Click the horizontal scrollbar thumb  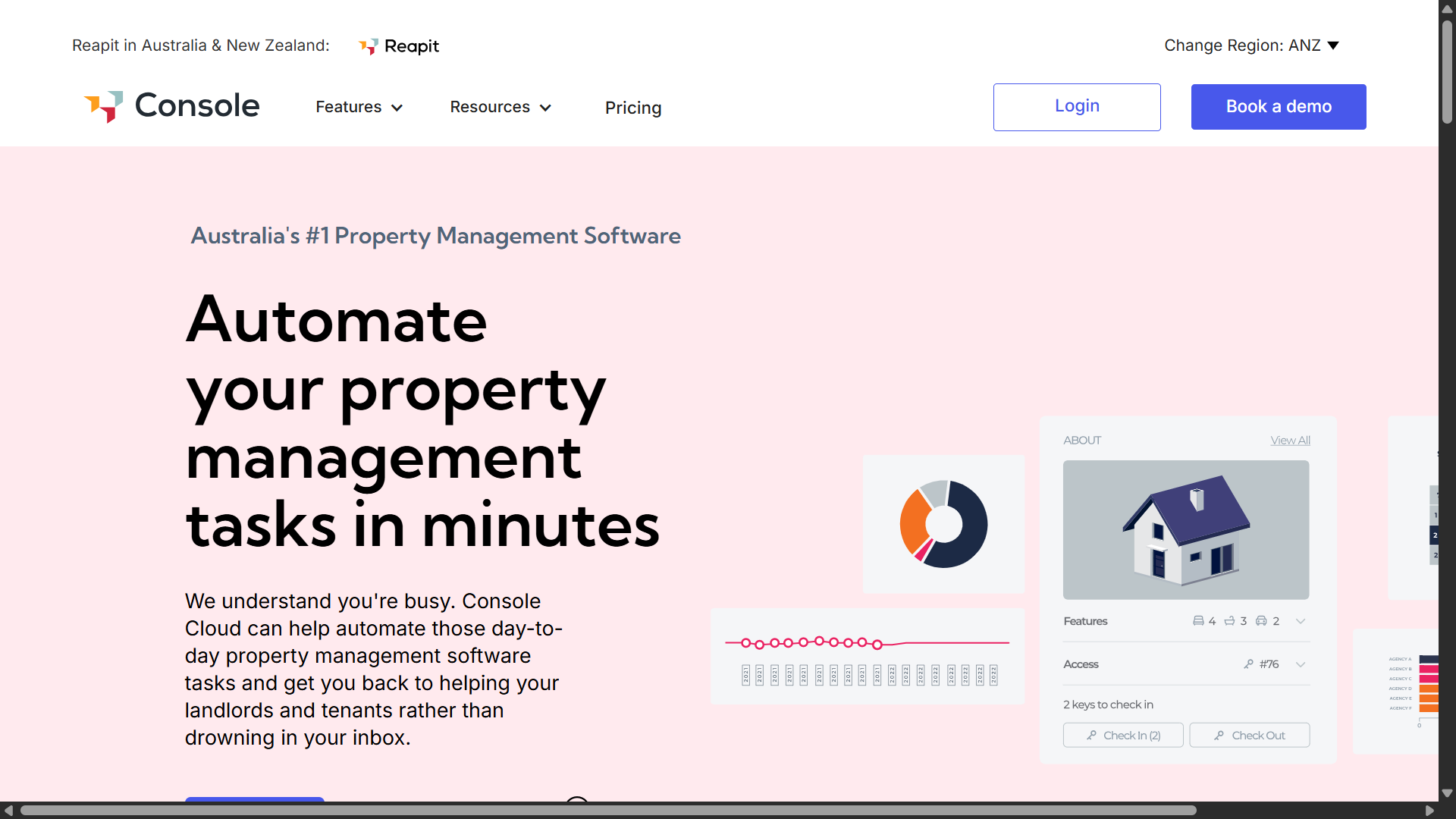click(608, 811)
